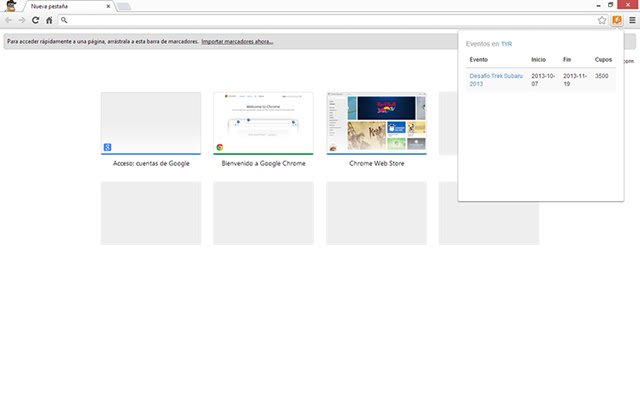The image size is (640, 400).
Task: Click the Cupos column header
Action: pyautogui.click(x=603, y=60)
